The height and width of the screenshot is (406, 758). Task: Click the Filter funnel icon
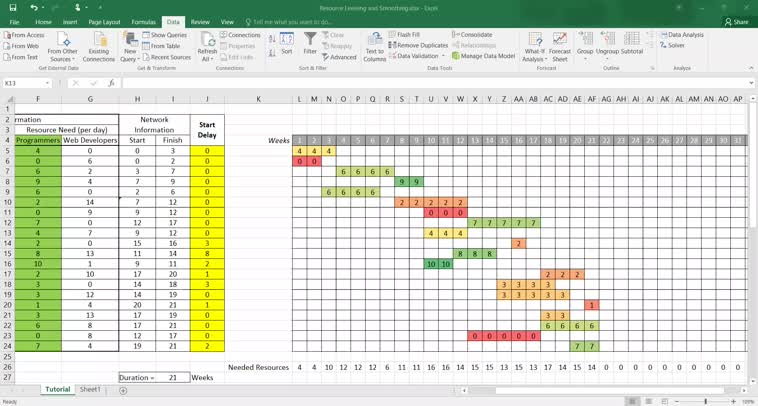tap(310, 45)
